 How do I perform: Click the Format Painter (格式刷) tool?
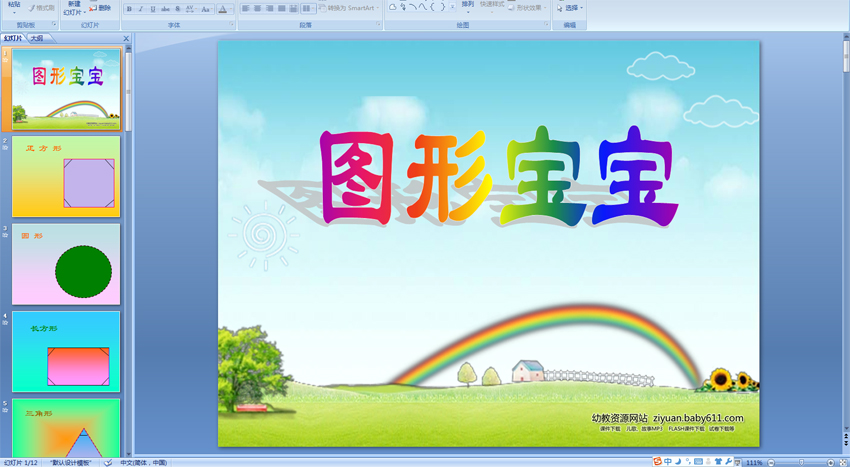pos(40,8)
